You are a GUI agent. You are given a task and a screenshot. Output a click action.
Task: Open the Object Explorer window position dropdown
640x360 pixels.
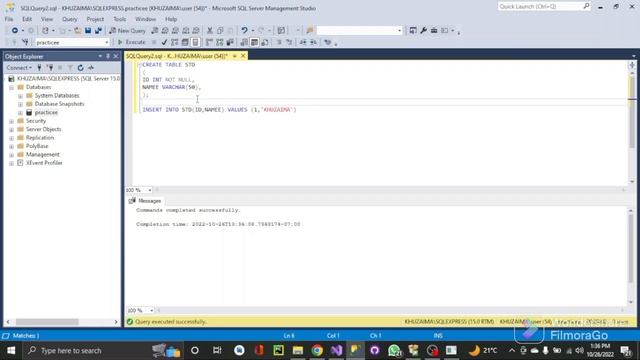(x=100, y=56)
